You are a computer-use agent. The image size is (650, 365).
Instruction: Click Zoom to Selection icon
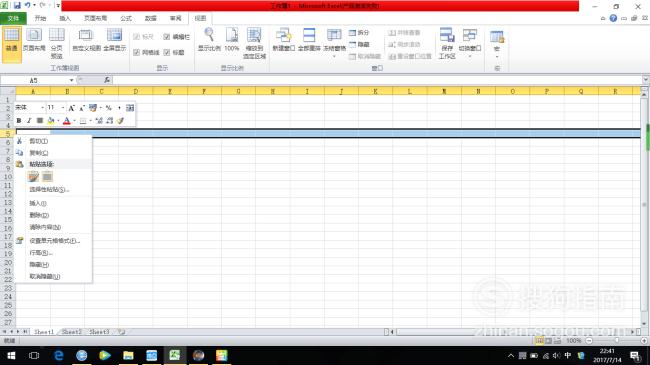[x=254, y=43]
